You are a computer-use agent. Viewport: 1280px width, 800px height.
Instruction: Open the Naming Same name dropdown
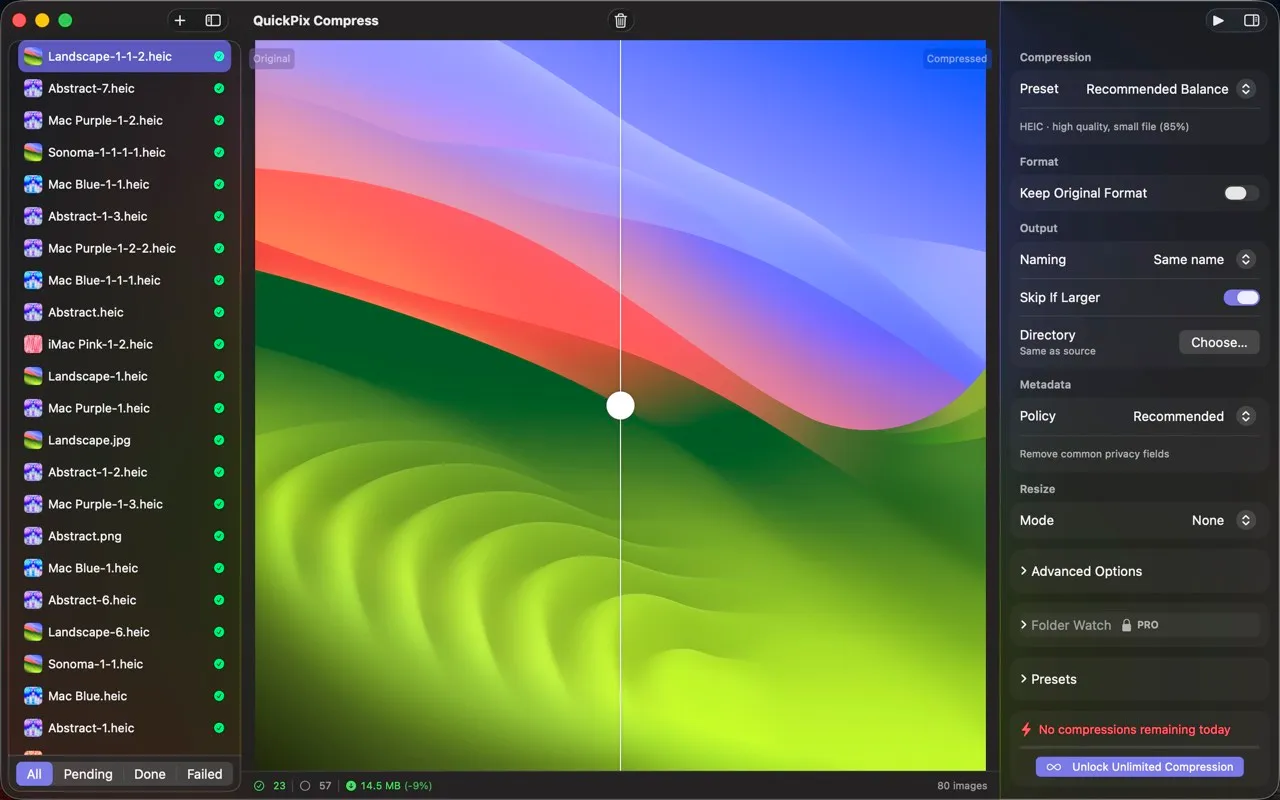1204,259
